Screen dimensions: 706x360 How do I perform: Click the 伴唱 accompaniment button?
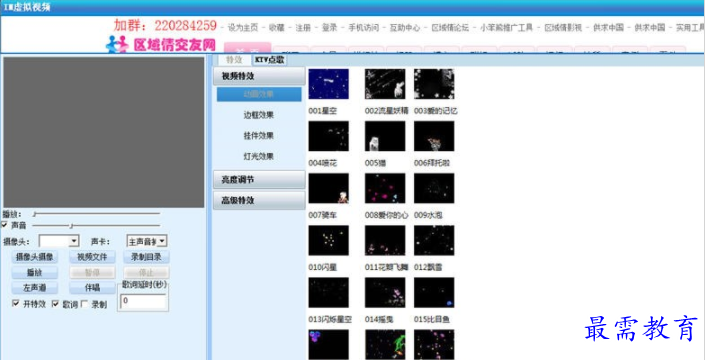point(92,288)
